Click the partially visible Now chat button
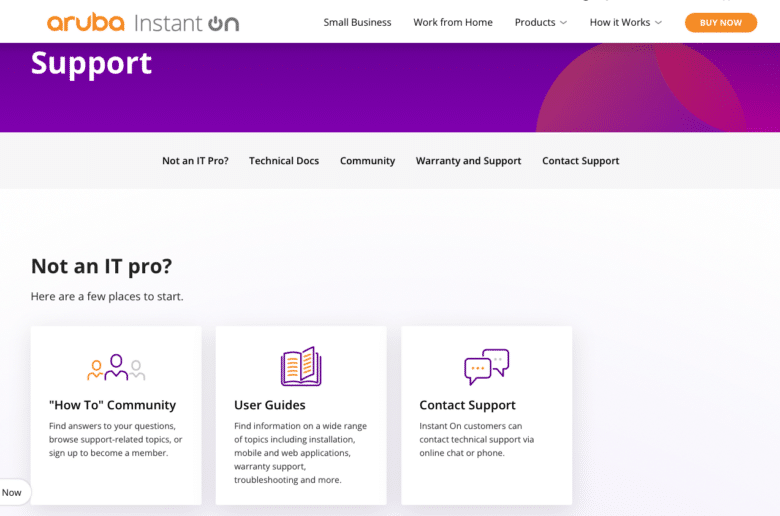 tap(14, 493)
